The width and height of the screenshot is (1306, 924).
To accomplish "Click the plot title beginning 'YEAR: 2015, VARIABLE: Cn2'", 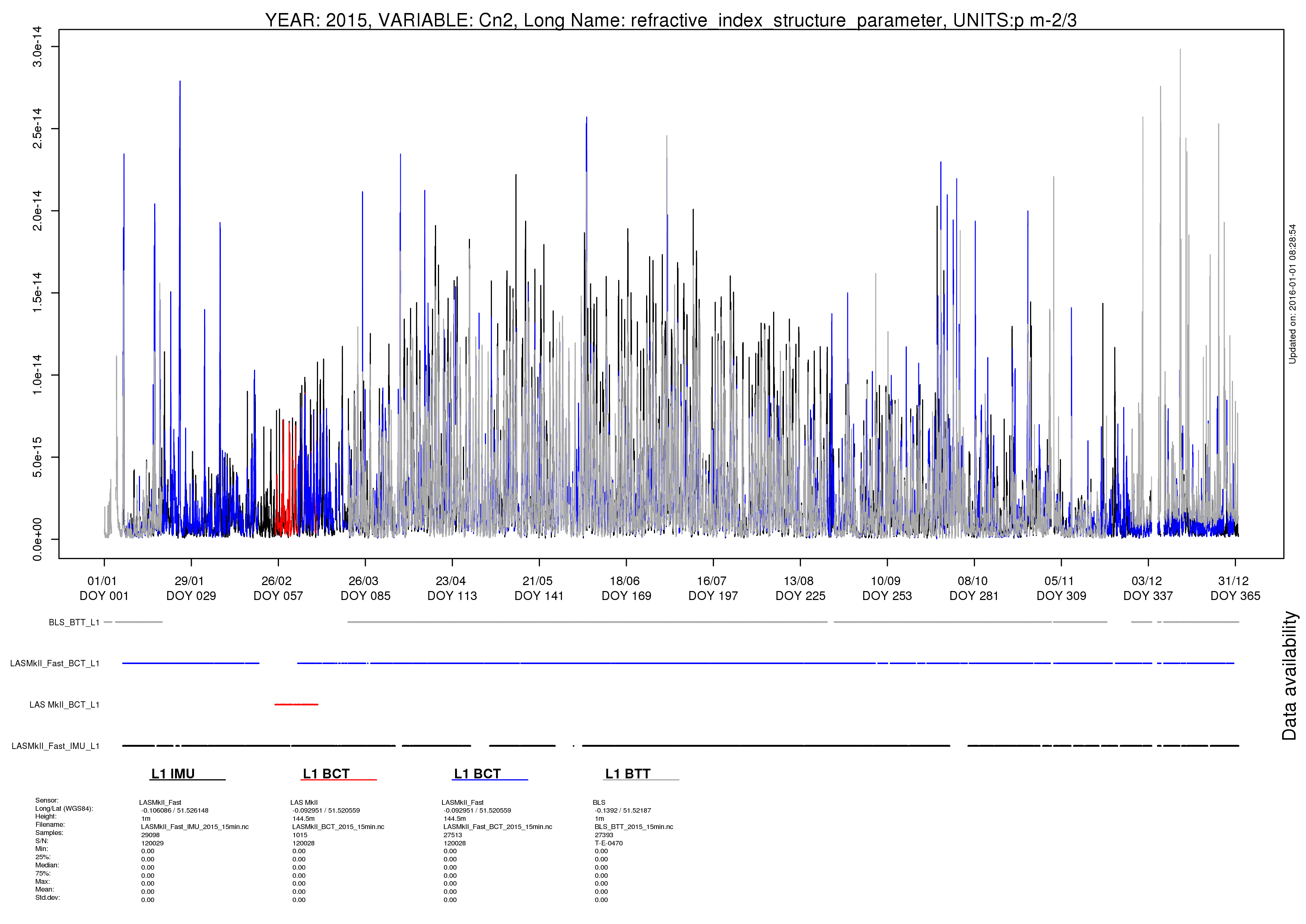I will coord(671,20).
